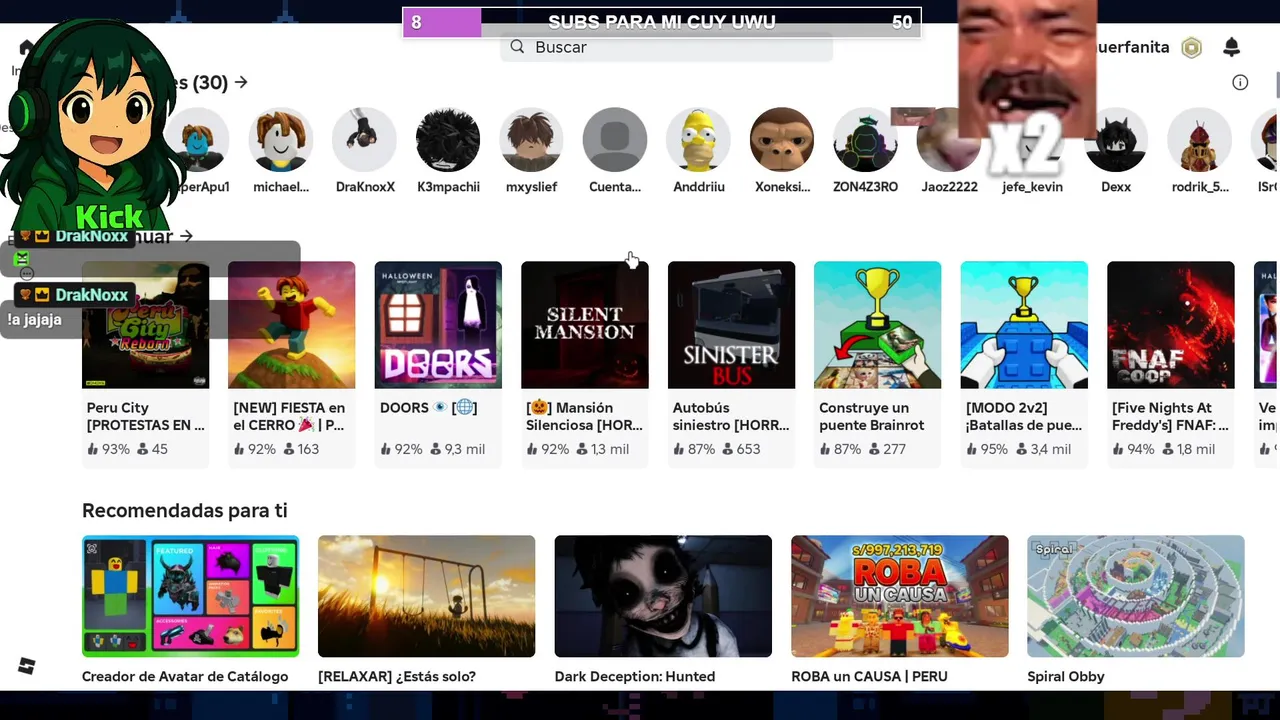The height and width of the screenshot is (720, 1280).
Task: Click the home icon in sidebar
Action: [x=26, y=48]
